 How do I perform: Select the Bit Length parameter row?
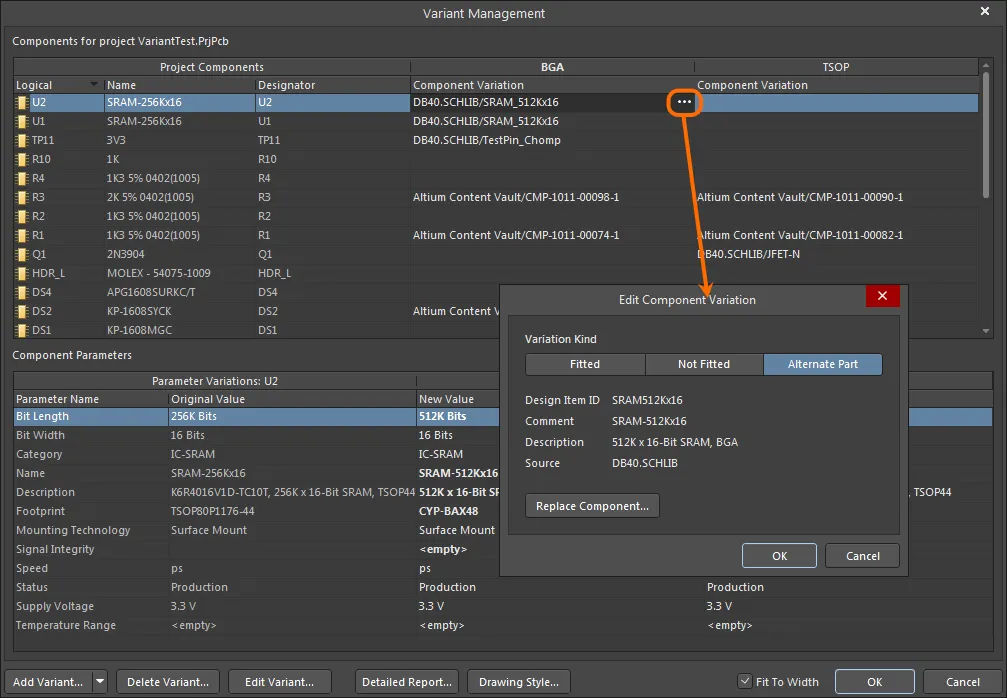coord(256,416)
